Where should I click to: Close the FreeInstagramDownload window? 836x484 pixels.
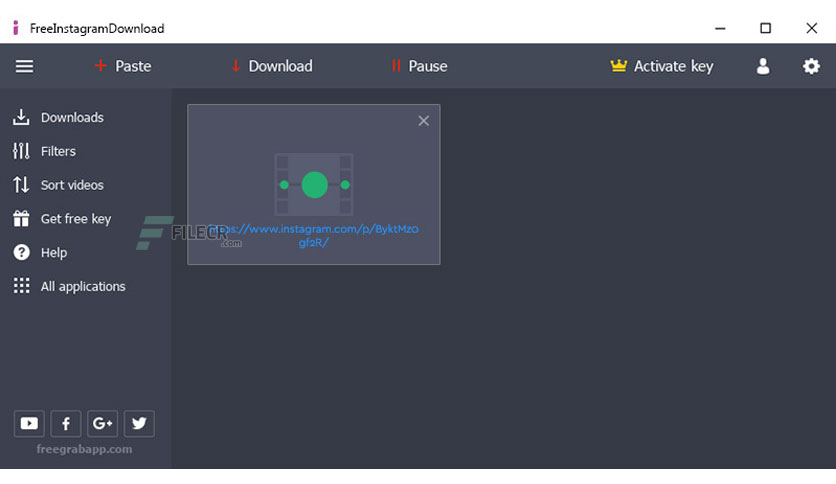[811, 28]
